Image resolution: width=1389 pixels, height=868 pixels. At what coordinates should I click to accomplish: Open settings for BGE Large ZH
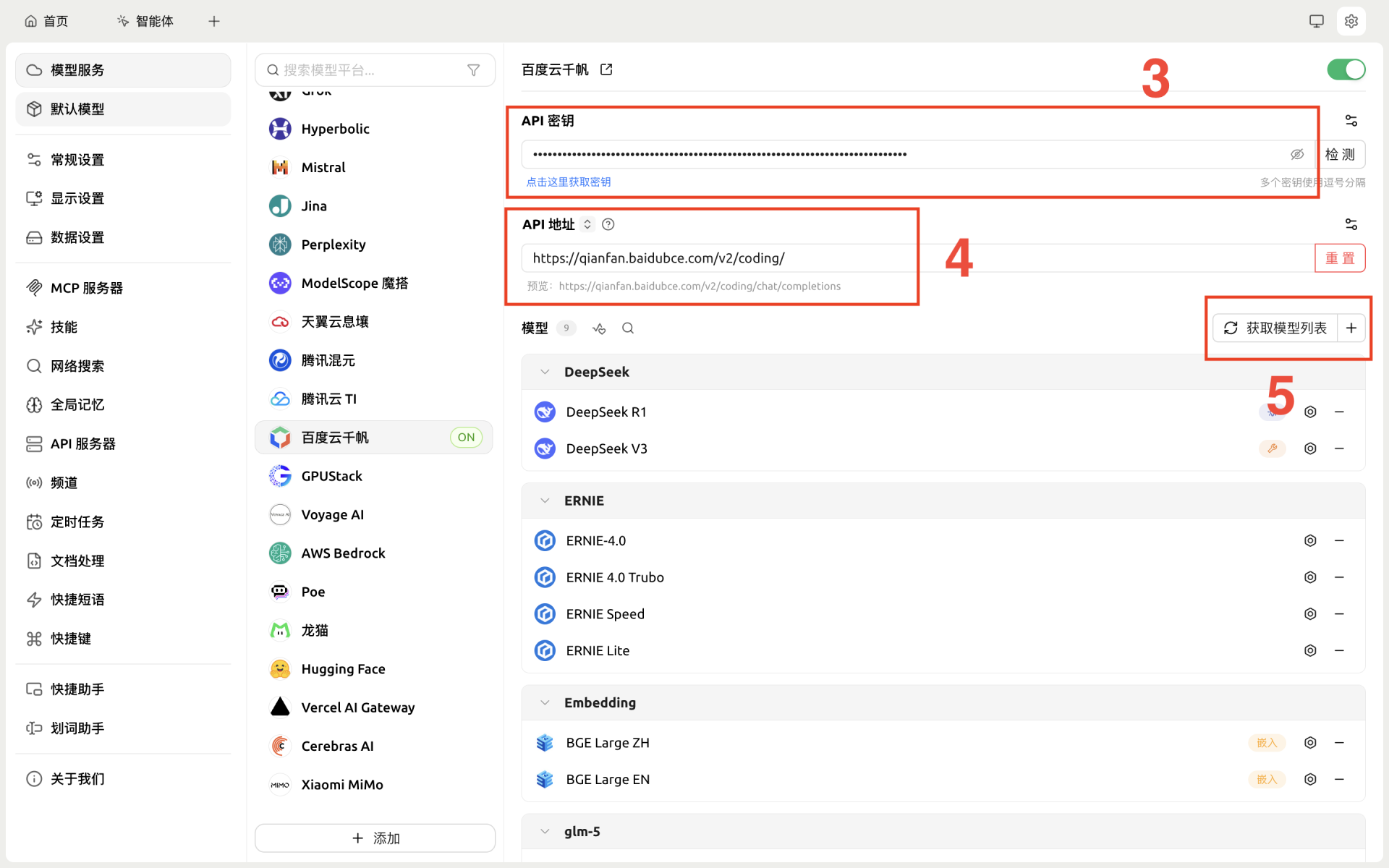click(x=1310, y=743)
